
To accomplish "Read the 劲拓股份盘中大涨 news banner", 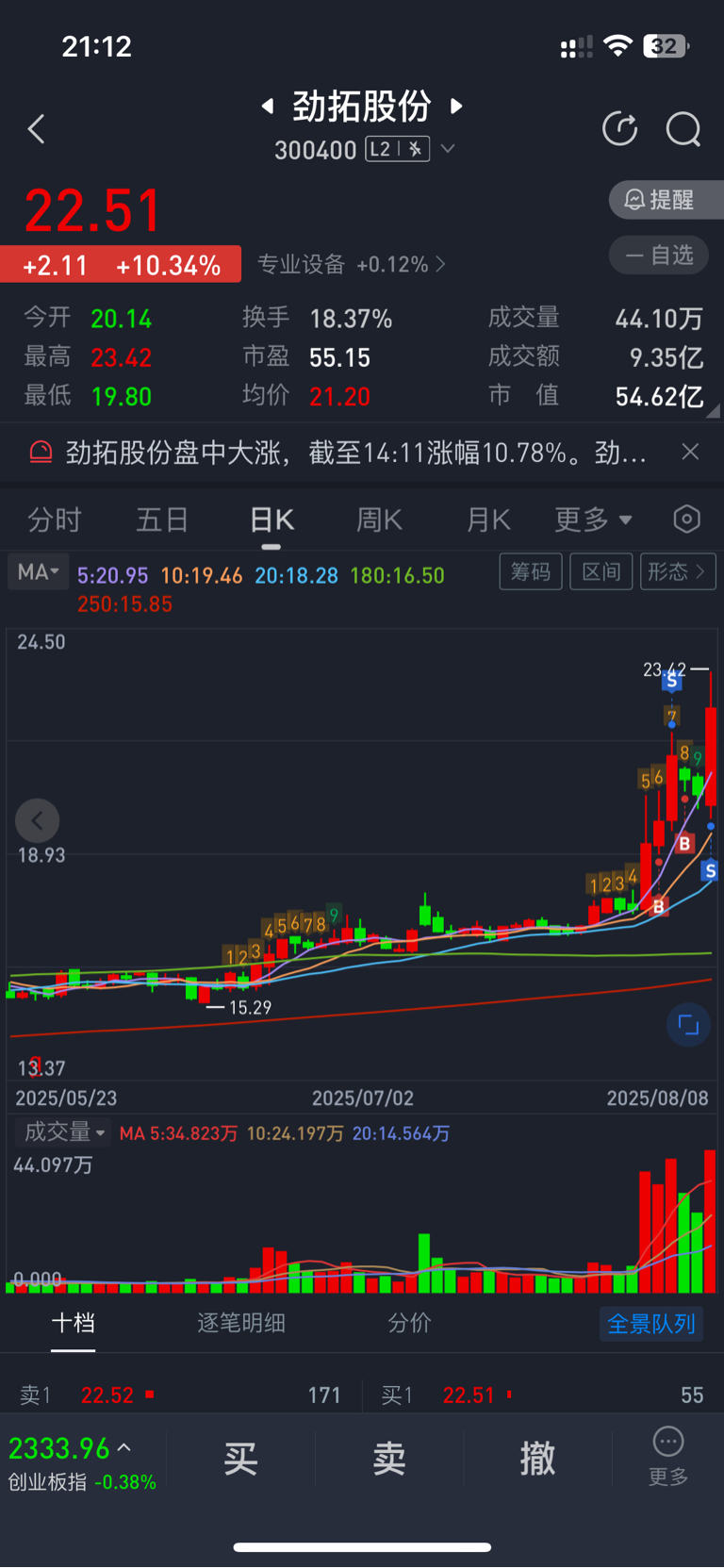I will pos(356,453).
